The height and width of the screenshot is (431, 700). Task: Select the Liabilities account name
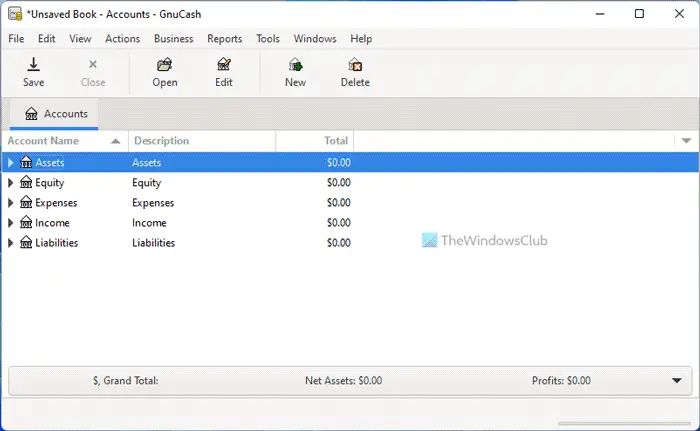tap(57, 243)
